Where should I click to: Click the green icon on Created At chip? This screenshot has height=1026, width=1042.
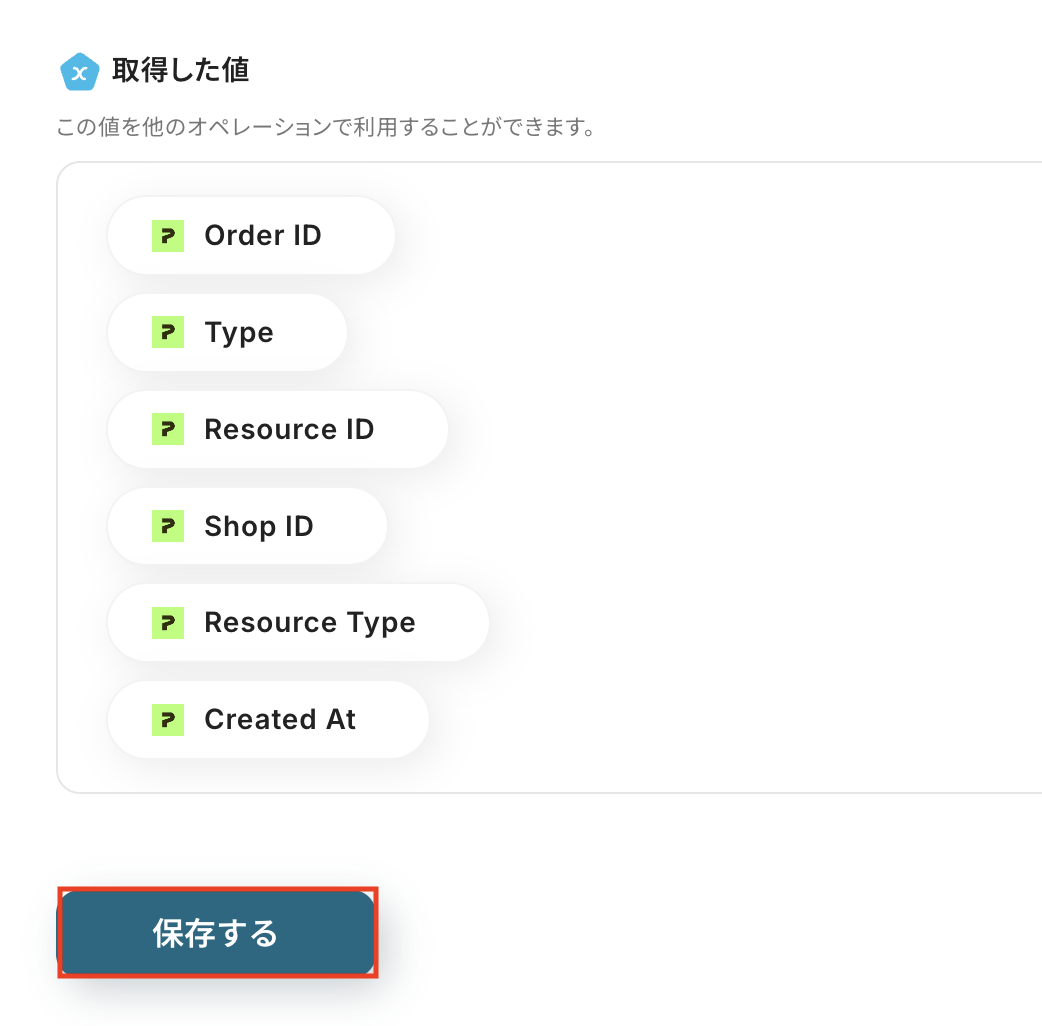pos(168,720)
